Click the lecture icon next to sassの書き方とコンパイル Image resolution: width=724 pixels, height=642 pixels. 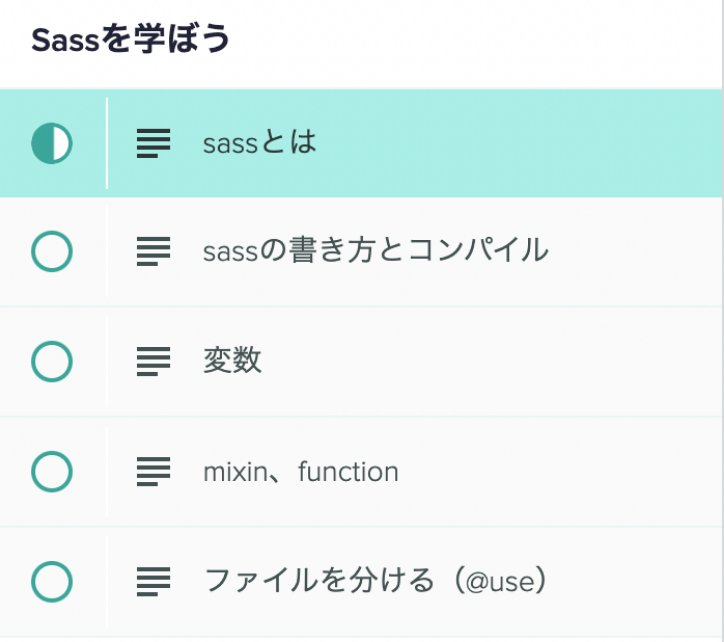click(x=153, y=251)
